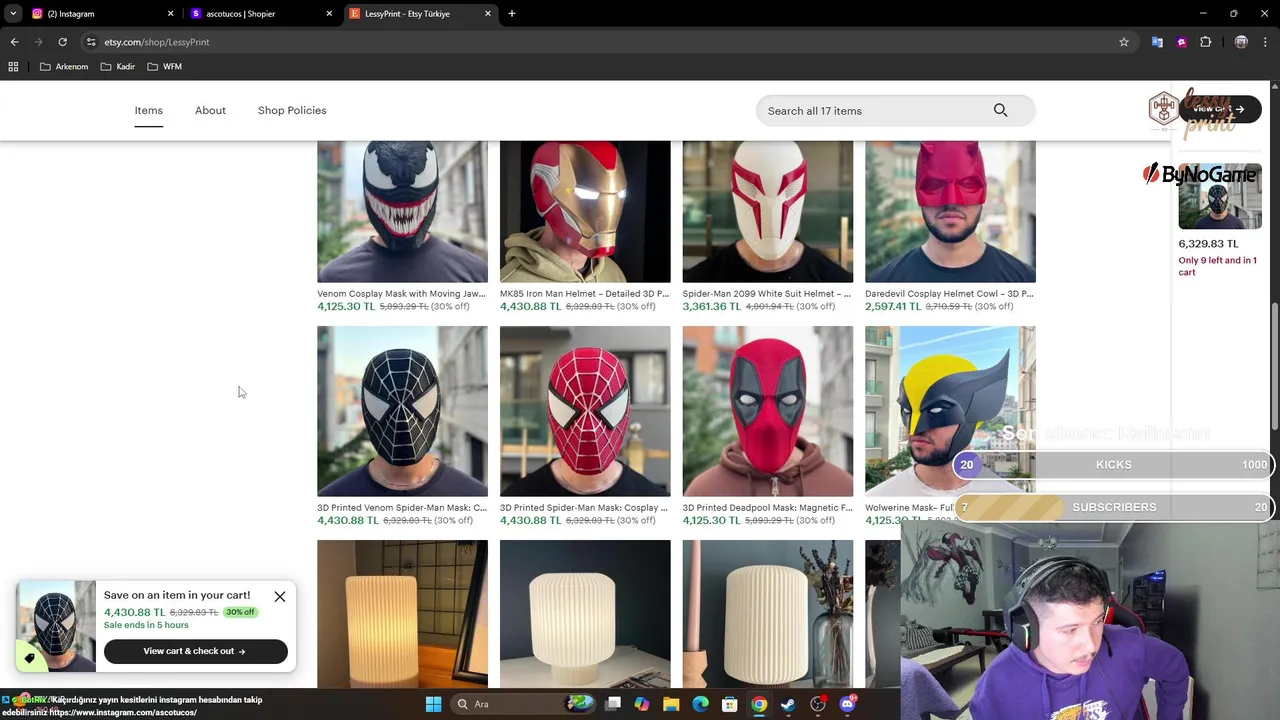Open the tab search dropdown arrow
This screenshot has width=1280, height=720.
12,14
